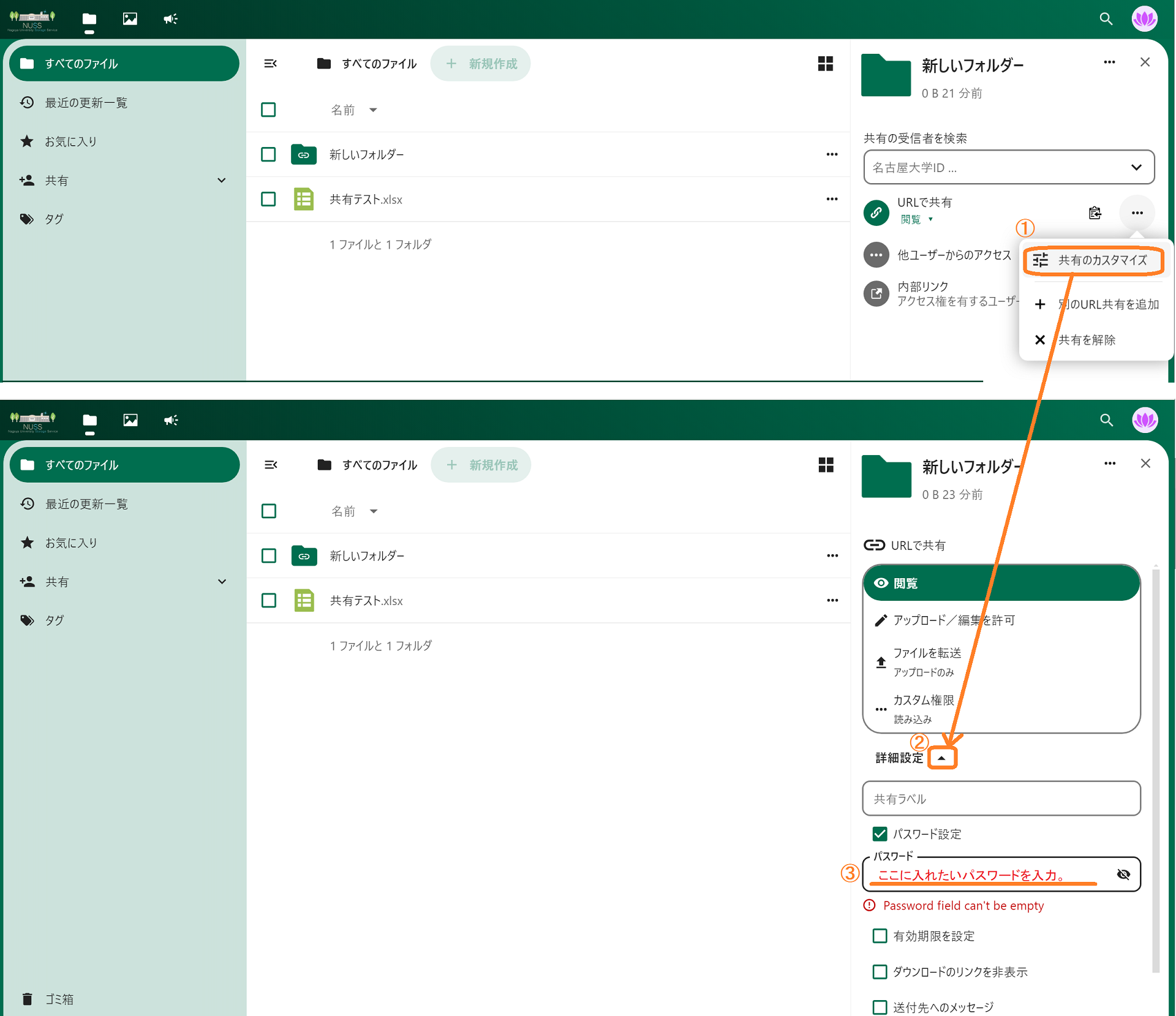Toggle password visibility eye icon
The image size is (1176, 1016).
click(1123, 874)
